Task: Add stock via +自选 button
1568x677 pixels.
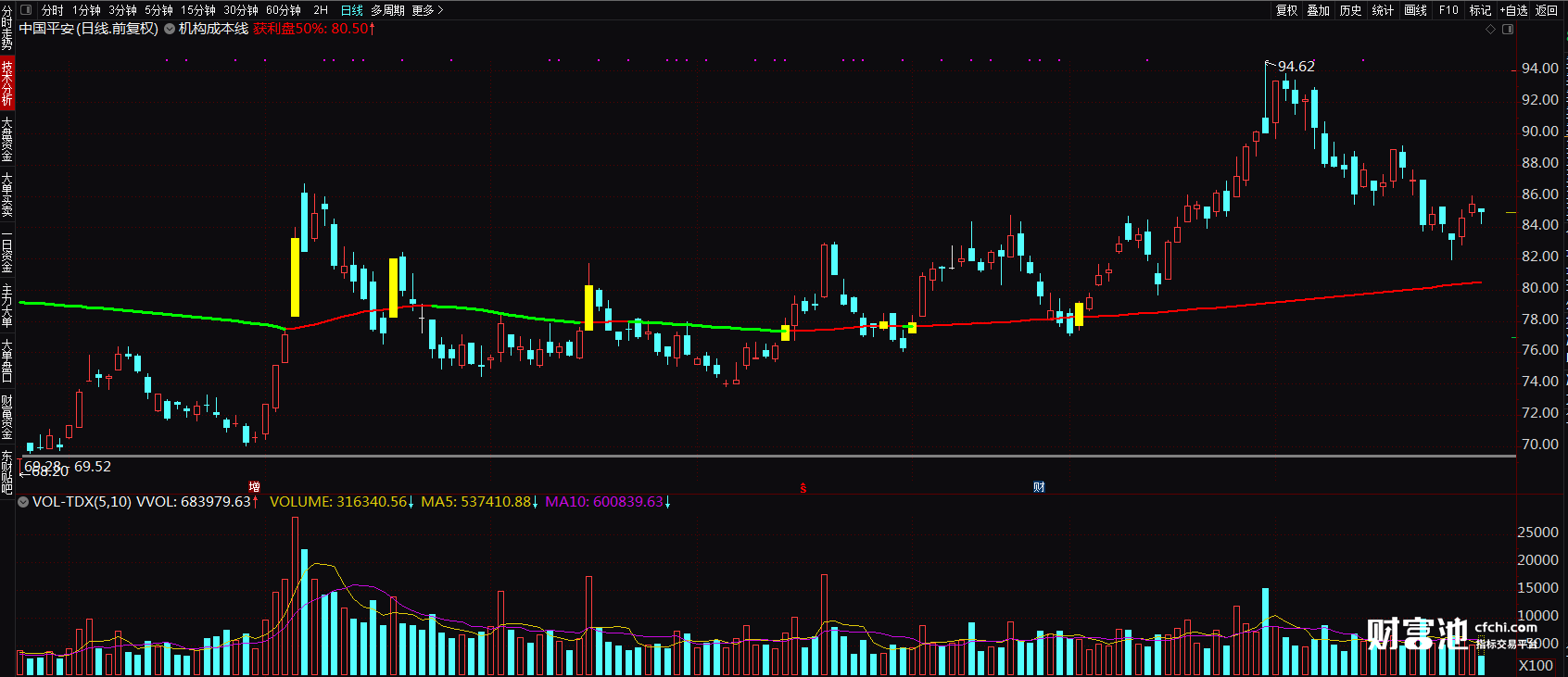Action: [1513, 10]
